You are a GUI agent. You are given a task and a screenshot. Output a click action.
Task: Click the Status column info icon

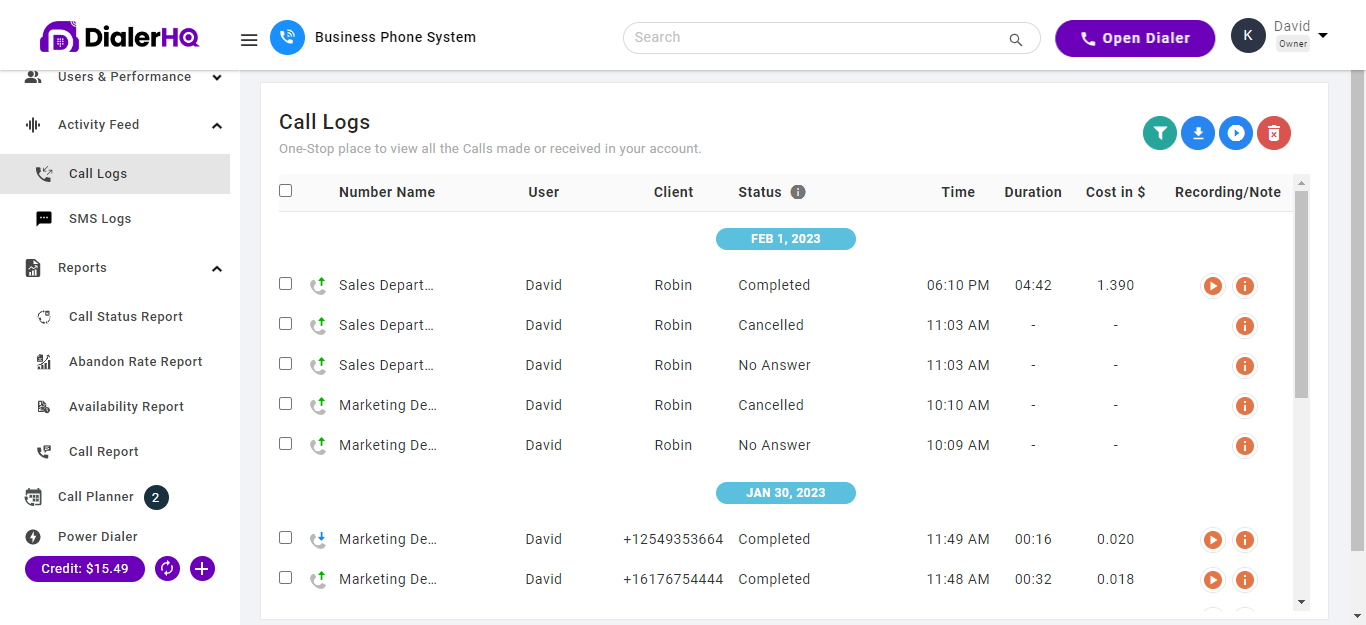point(798,191)
